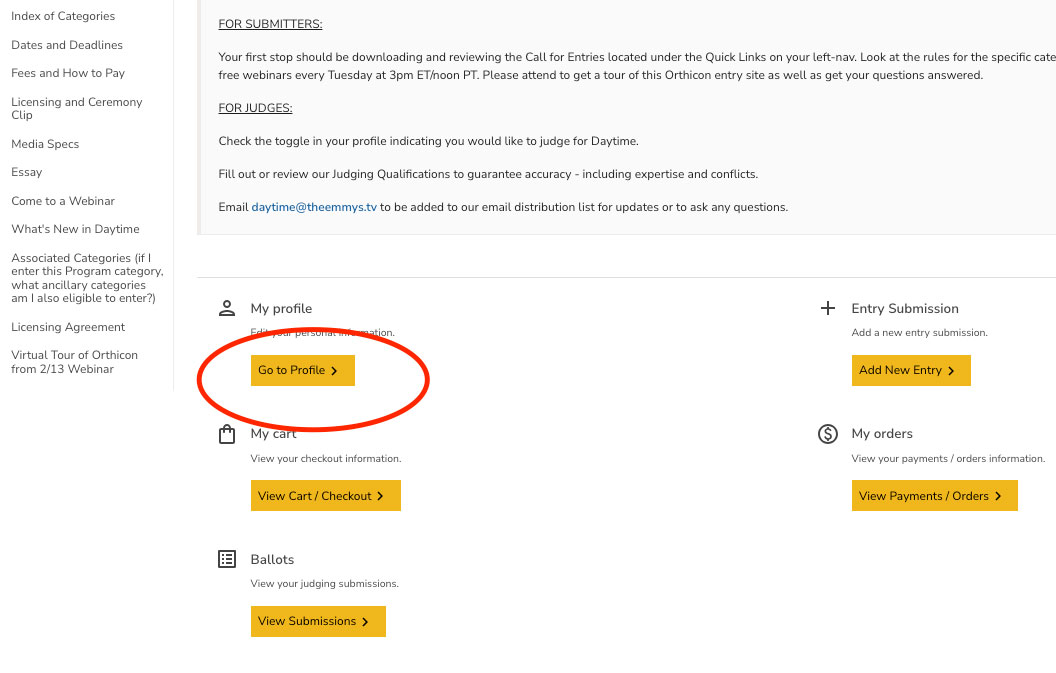Open Fees and How to Pay
The width and height of the screenshot is (1056, 673).
click(68, 73)
